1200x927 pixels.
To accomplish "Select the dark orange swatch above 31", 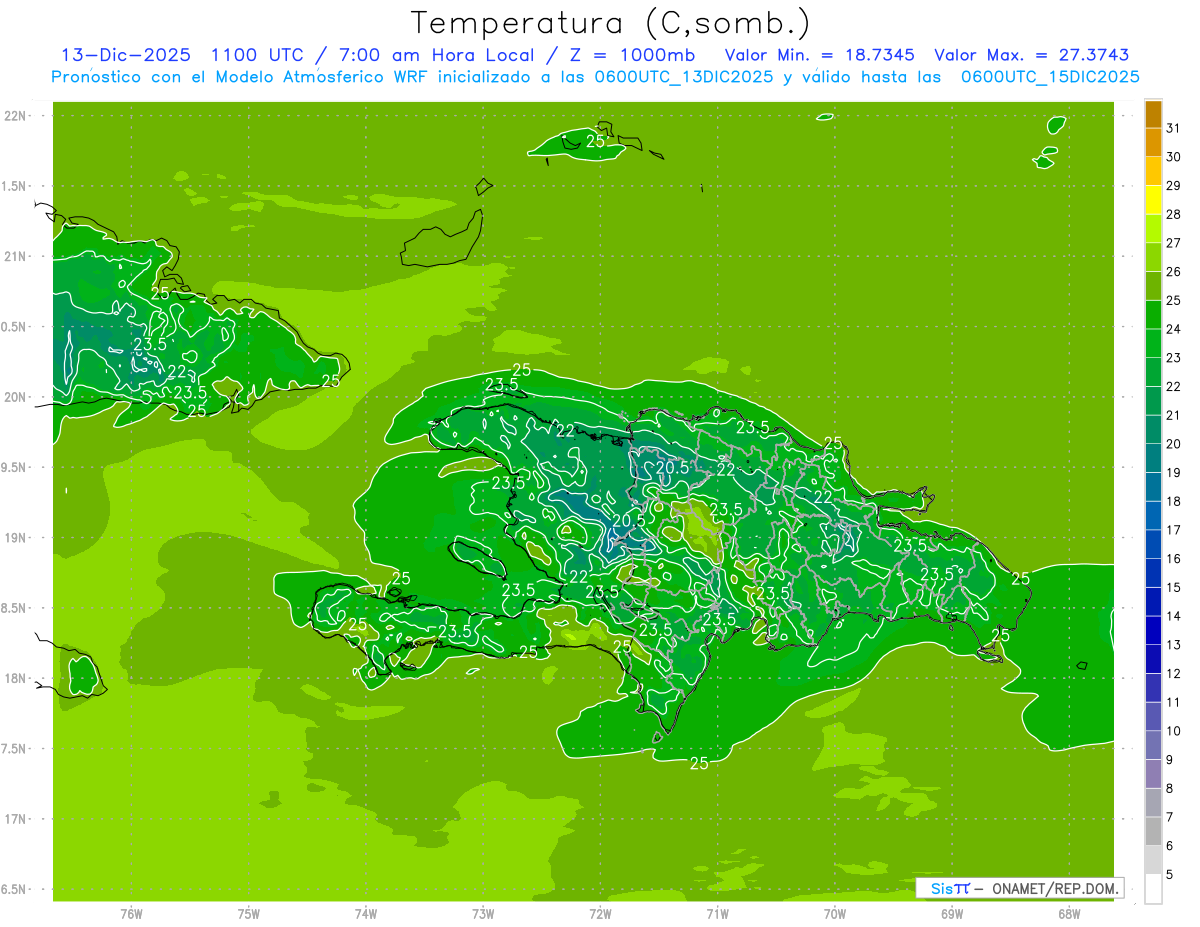I will [1153, 113].
